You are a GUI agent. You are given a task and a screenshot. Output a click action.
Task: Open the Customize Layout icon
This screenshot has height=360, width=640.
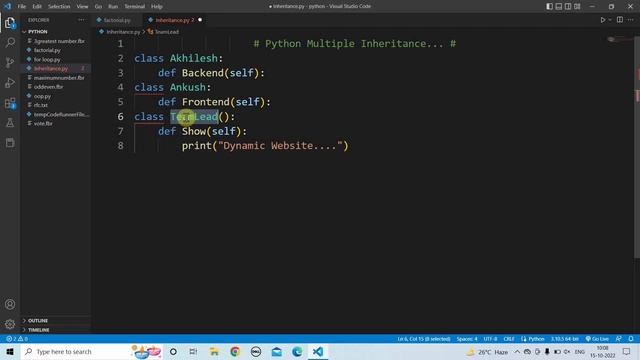577,7
